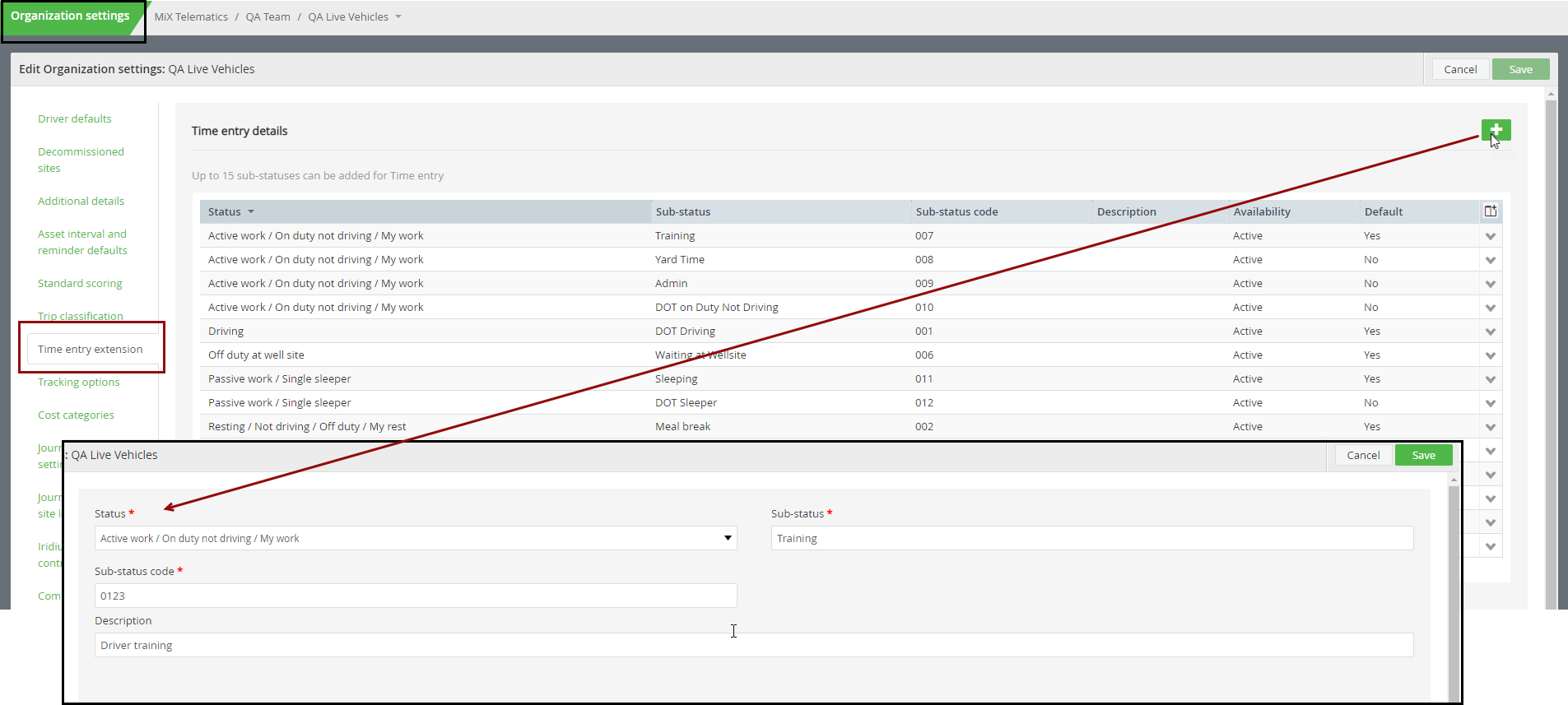
Task: Open the column chooser icon in table header
Action: pos(1491,211)
